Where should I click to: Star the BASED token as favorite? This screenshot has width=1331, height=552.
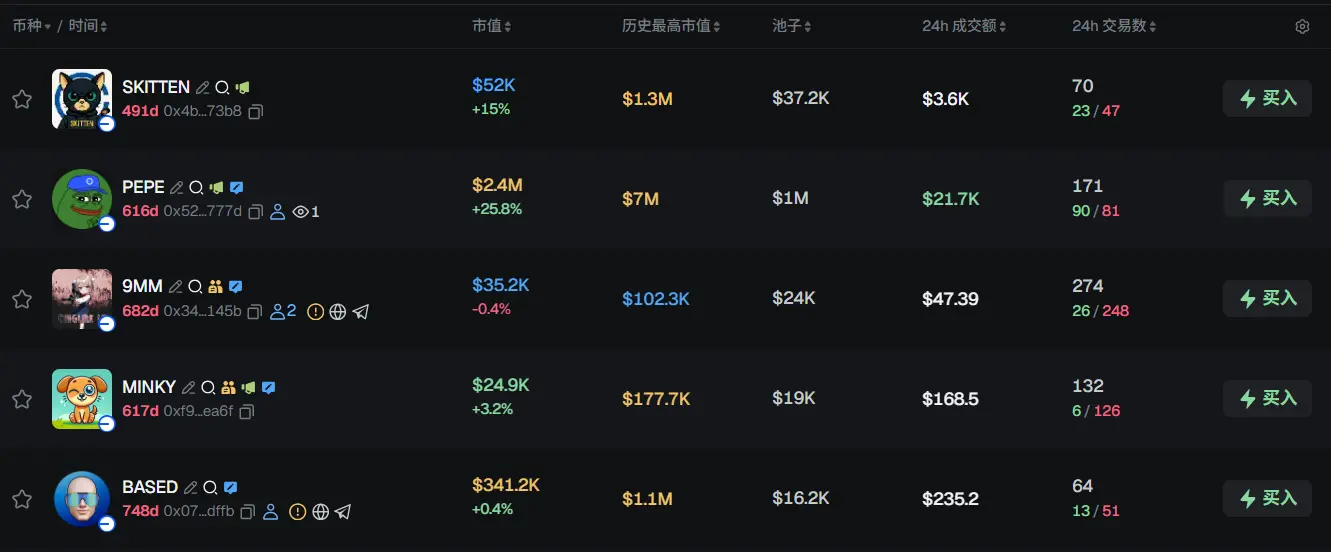22,499
